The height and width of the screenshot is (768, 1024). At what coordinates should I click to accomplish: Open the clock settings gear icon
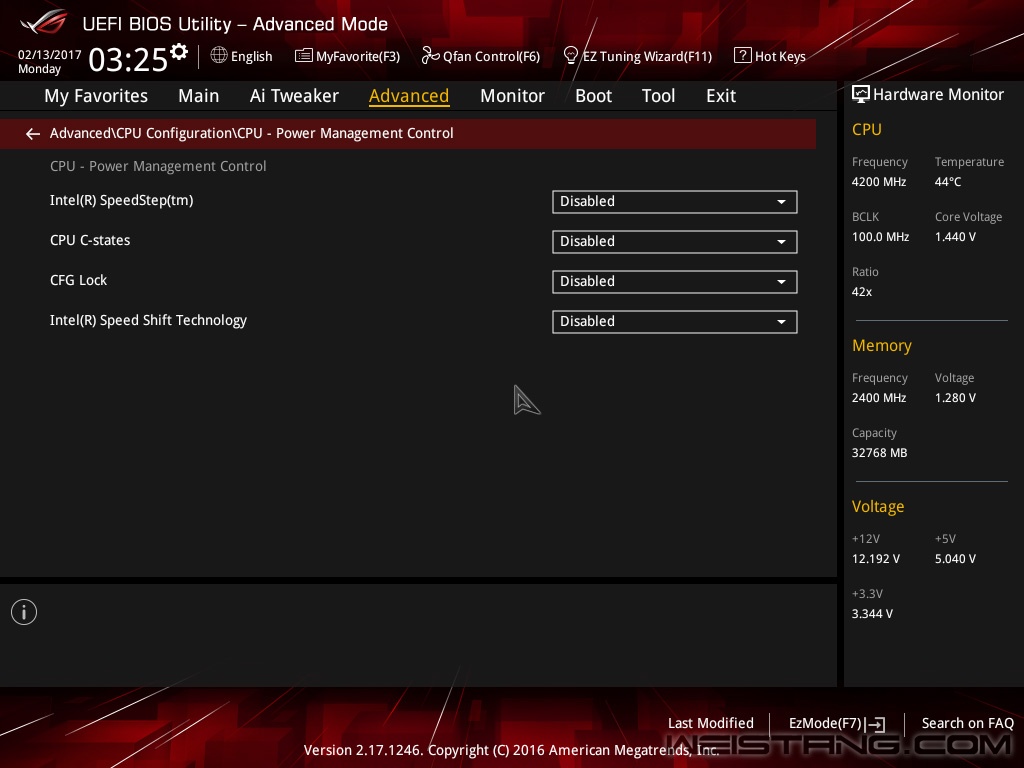click(179, 52)
